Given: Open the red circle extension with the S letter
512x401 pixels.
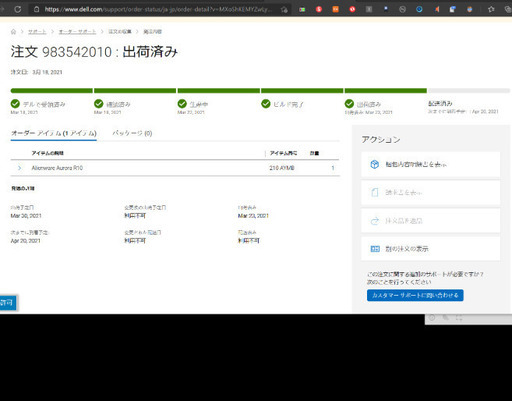Looking at the screenshot, I should (x=319, y=9).
